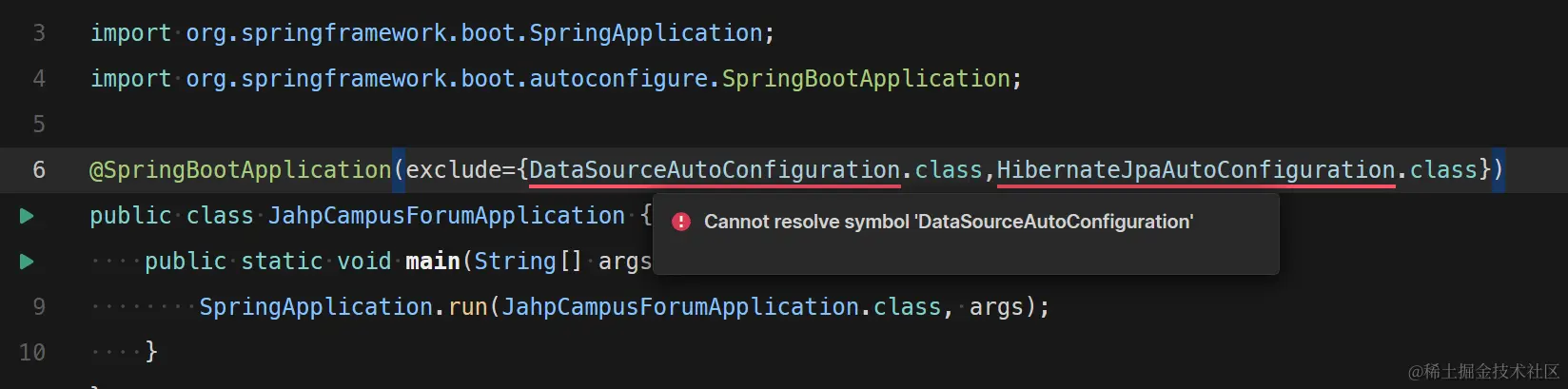This screenshot has height=389, width=1568.
Task: Click line number 6 in gutter
Action: click(39, 170)
